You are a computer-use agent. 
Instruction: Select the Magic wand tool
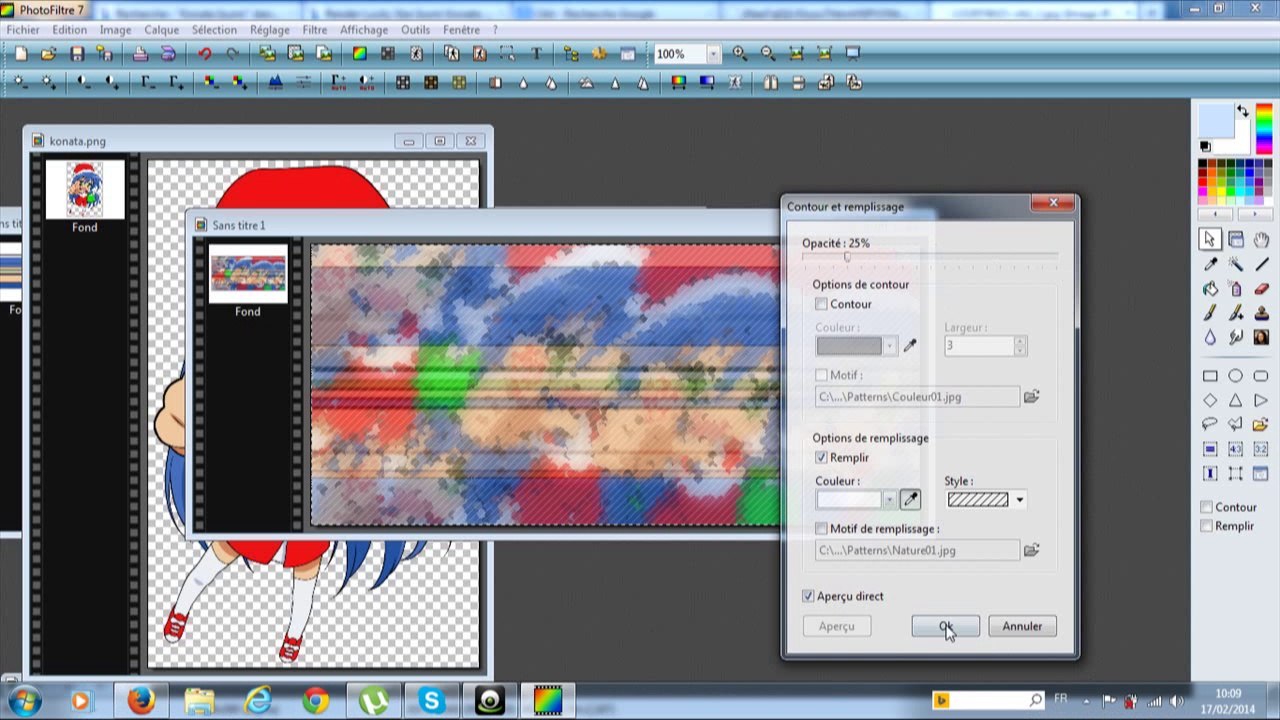[x=1235, y=264]
